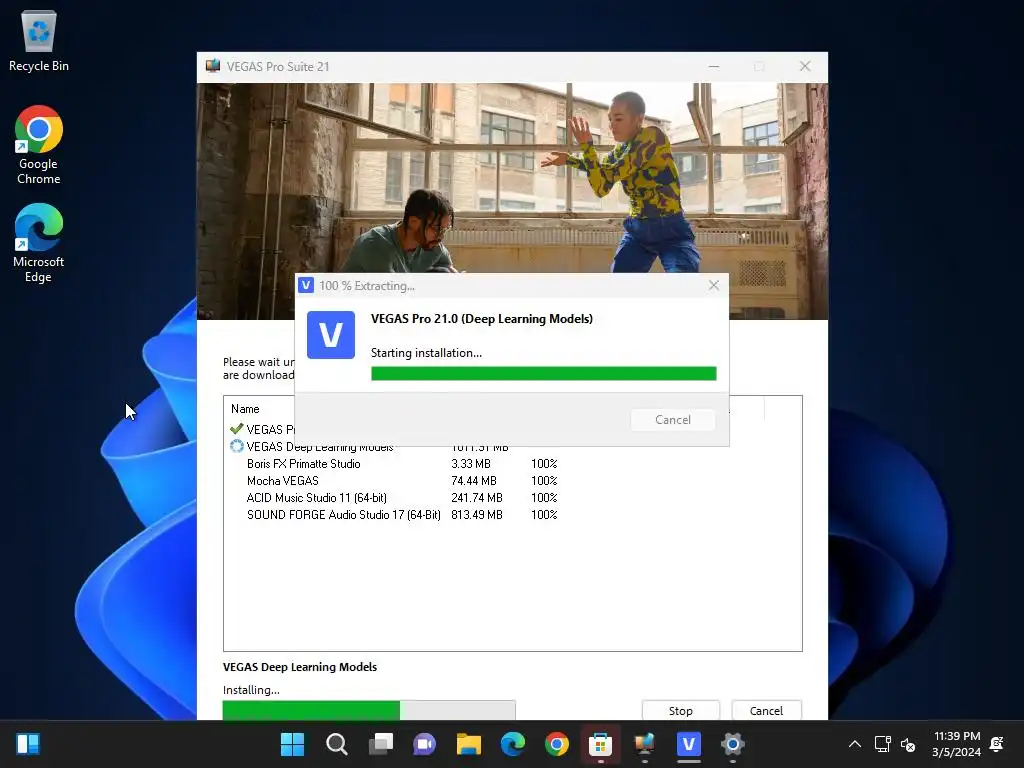Image resolution: width=1024 pixels, height=768 pixels.
Task: Open Microsoft Edge desktop shortcut
Action: [x=39, y=243]
